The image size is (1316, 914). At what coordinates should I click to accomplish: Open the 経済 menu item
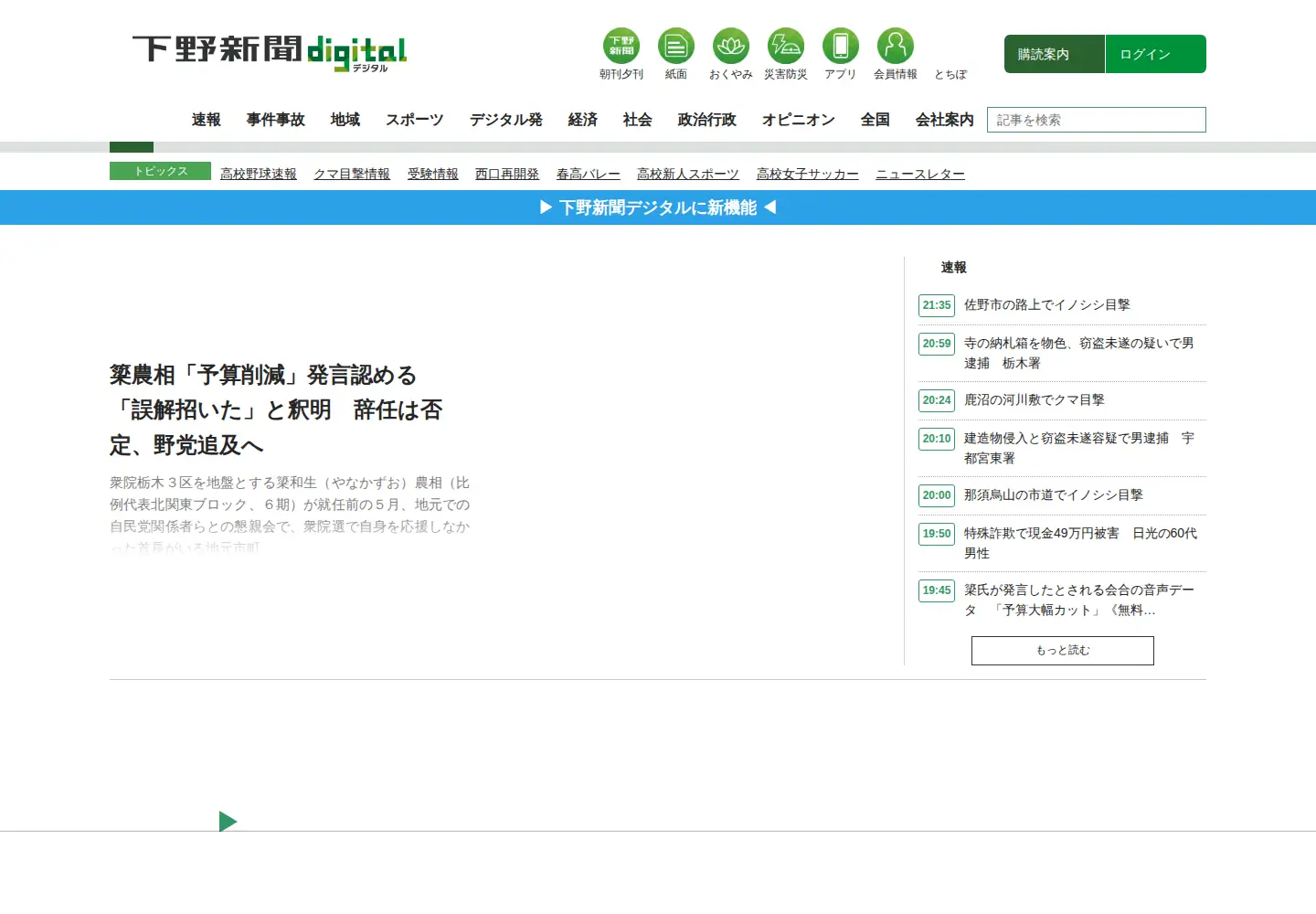(583, 120)
